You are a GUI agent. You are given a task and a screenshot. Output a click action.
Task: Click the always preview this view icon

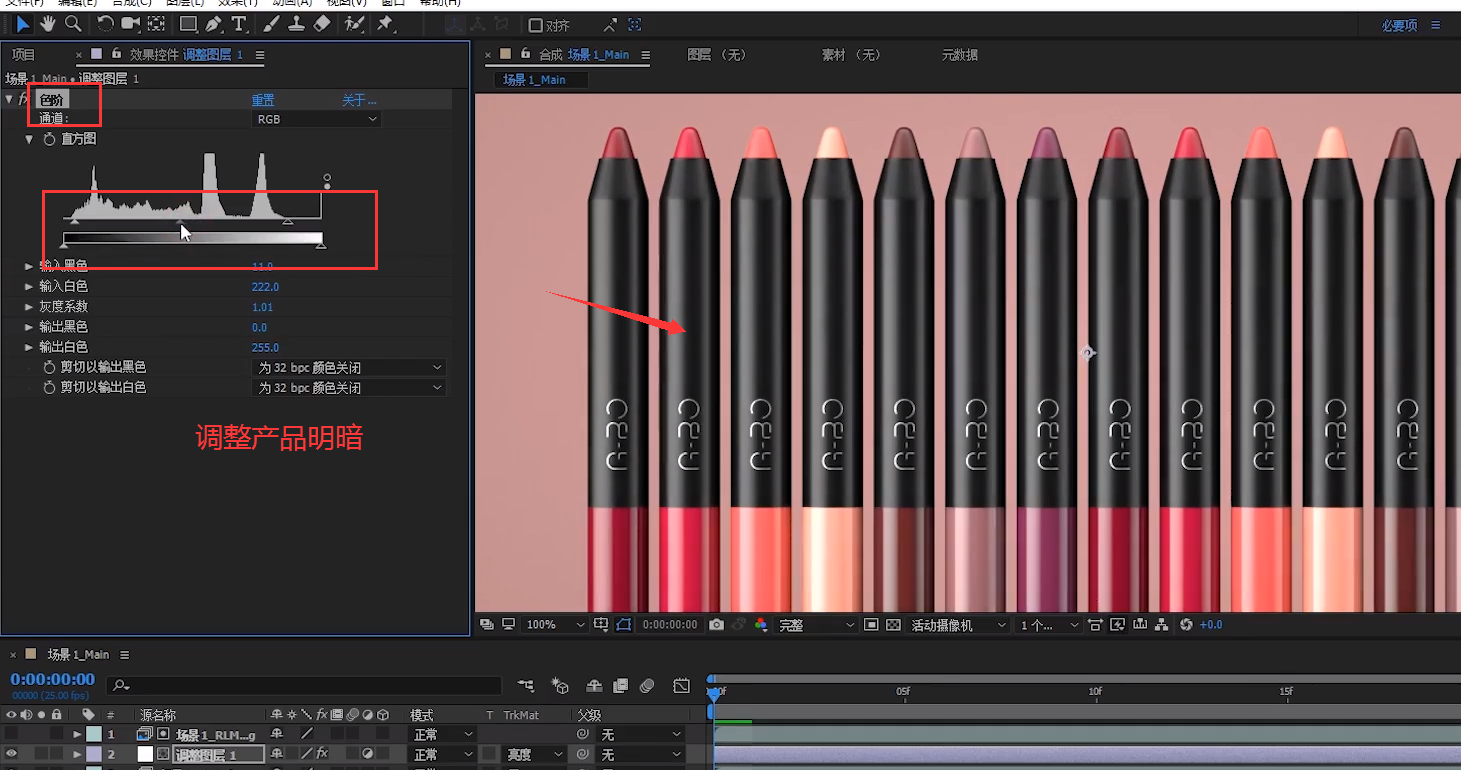tap(487, 624)
